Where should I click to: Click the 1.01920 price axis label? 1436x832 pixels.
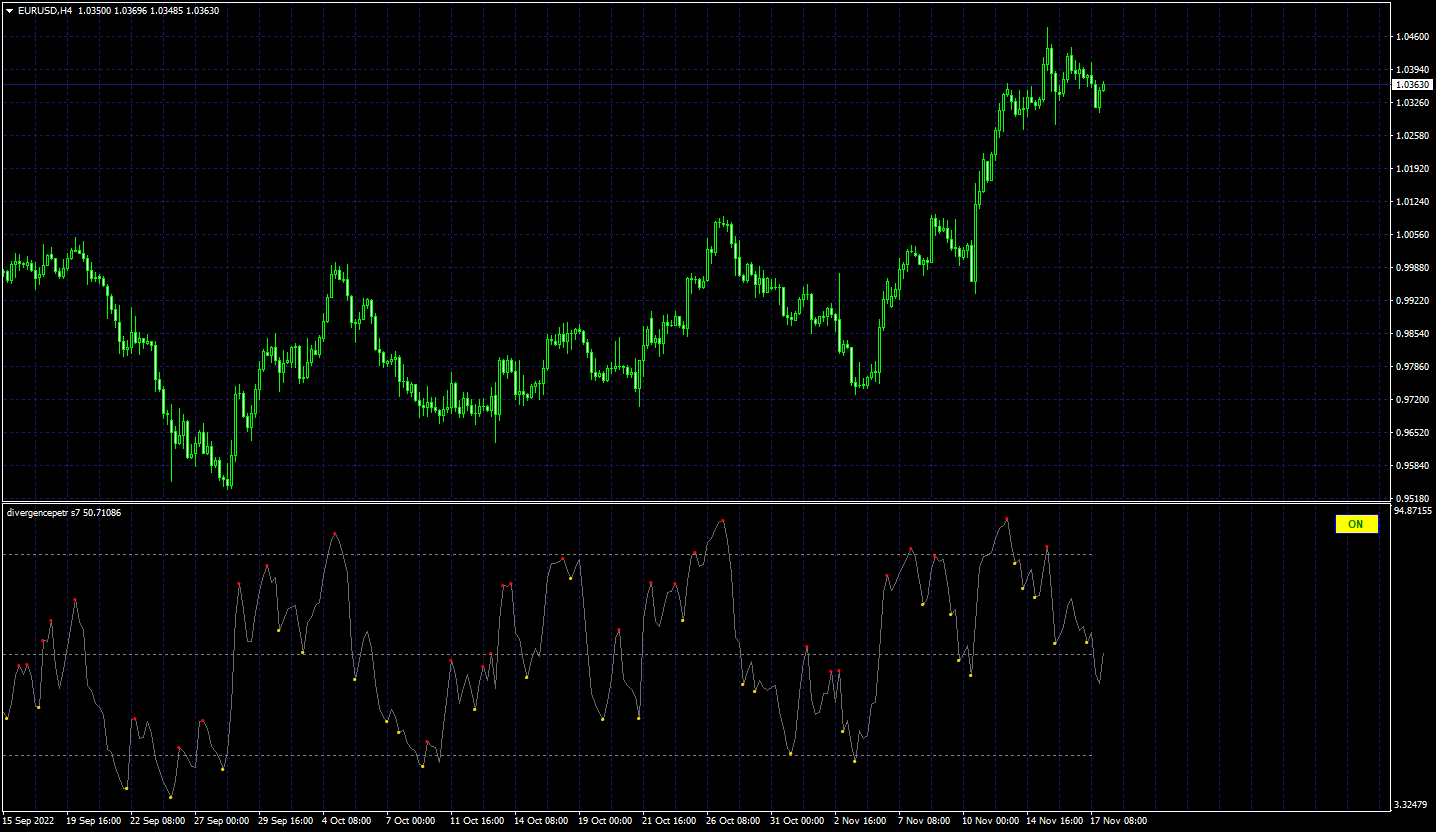(1412, 169)
